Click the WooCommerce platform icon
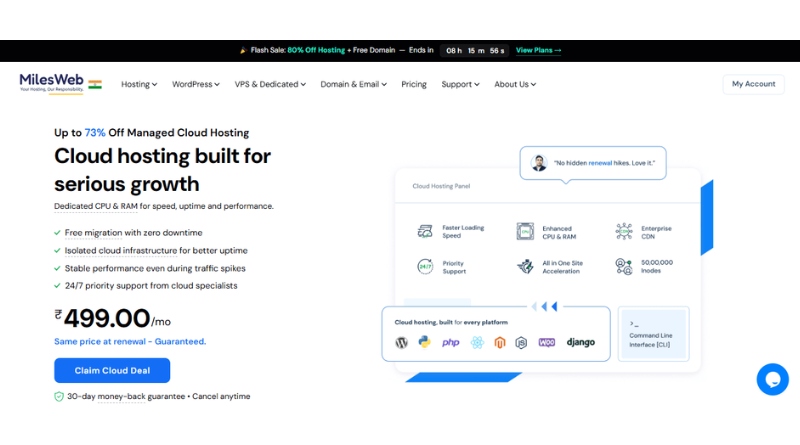Screen dimensions: 800x445 546,342
